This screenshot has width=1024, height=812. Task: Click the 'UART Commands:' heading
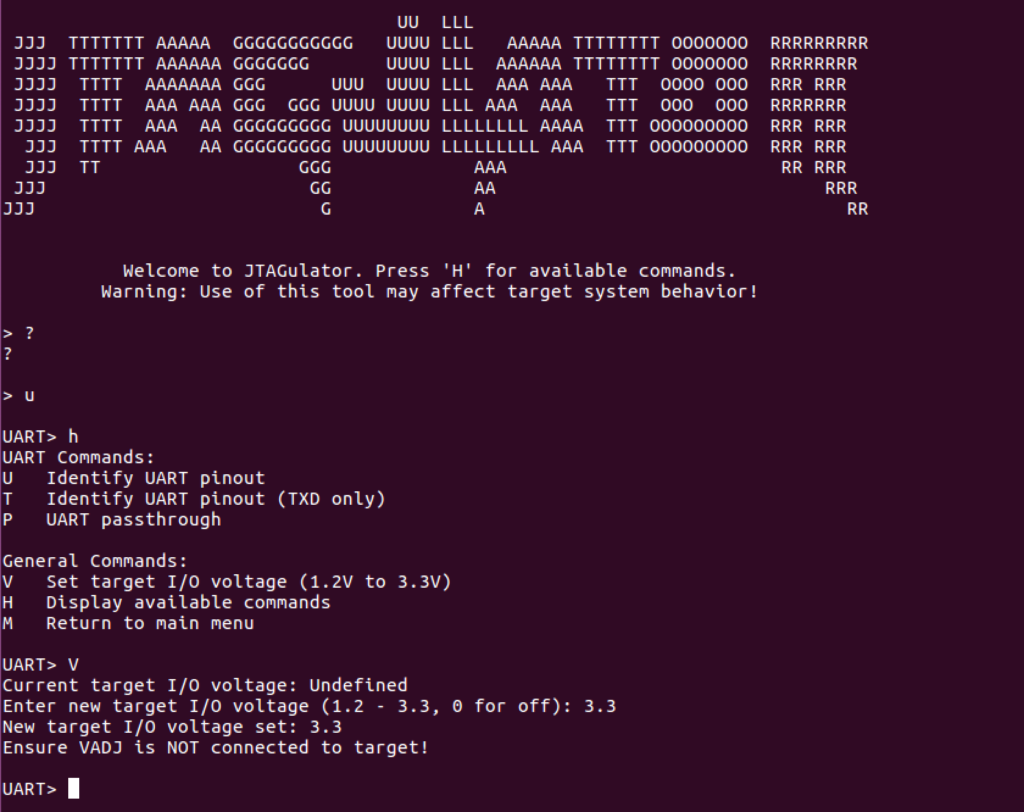coord(78,457)
